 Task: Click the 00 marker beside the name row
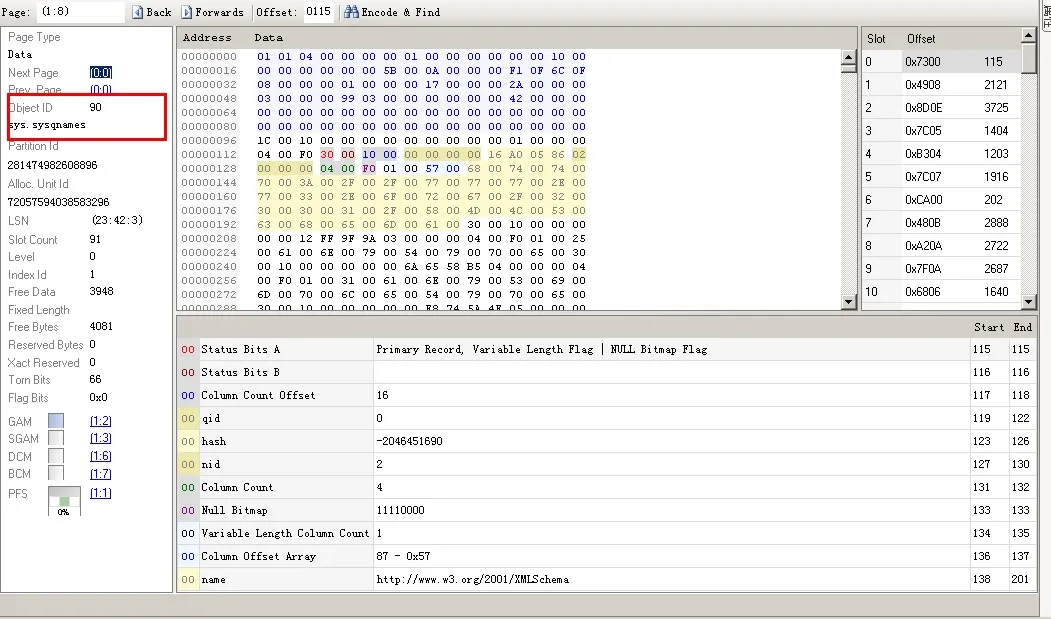187,580
